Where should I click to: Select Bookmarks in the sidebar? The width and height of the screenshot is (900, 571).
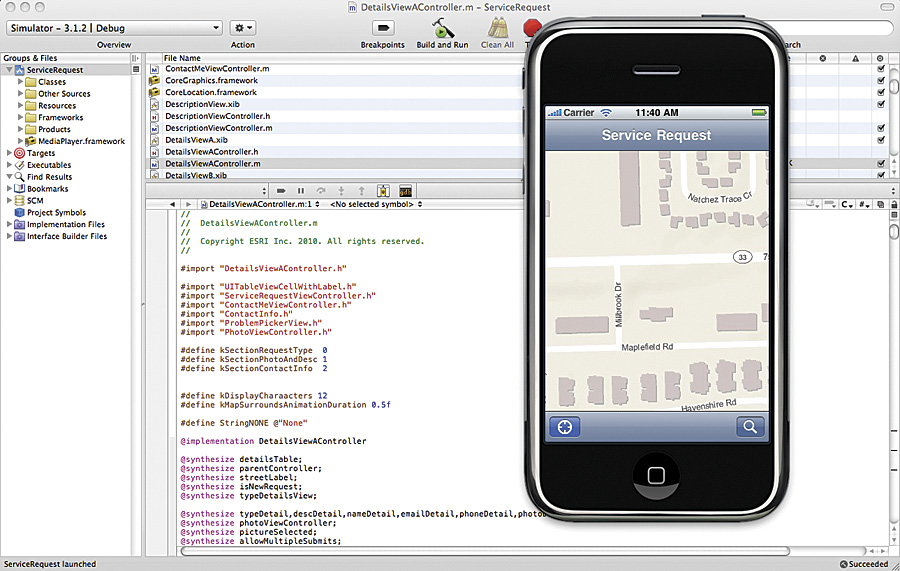click(48, 189)
